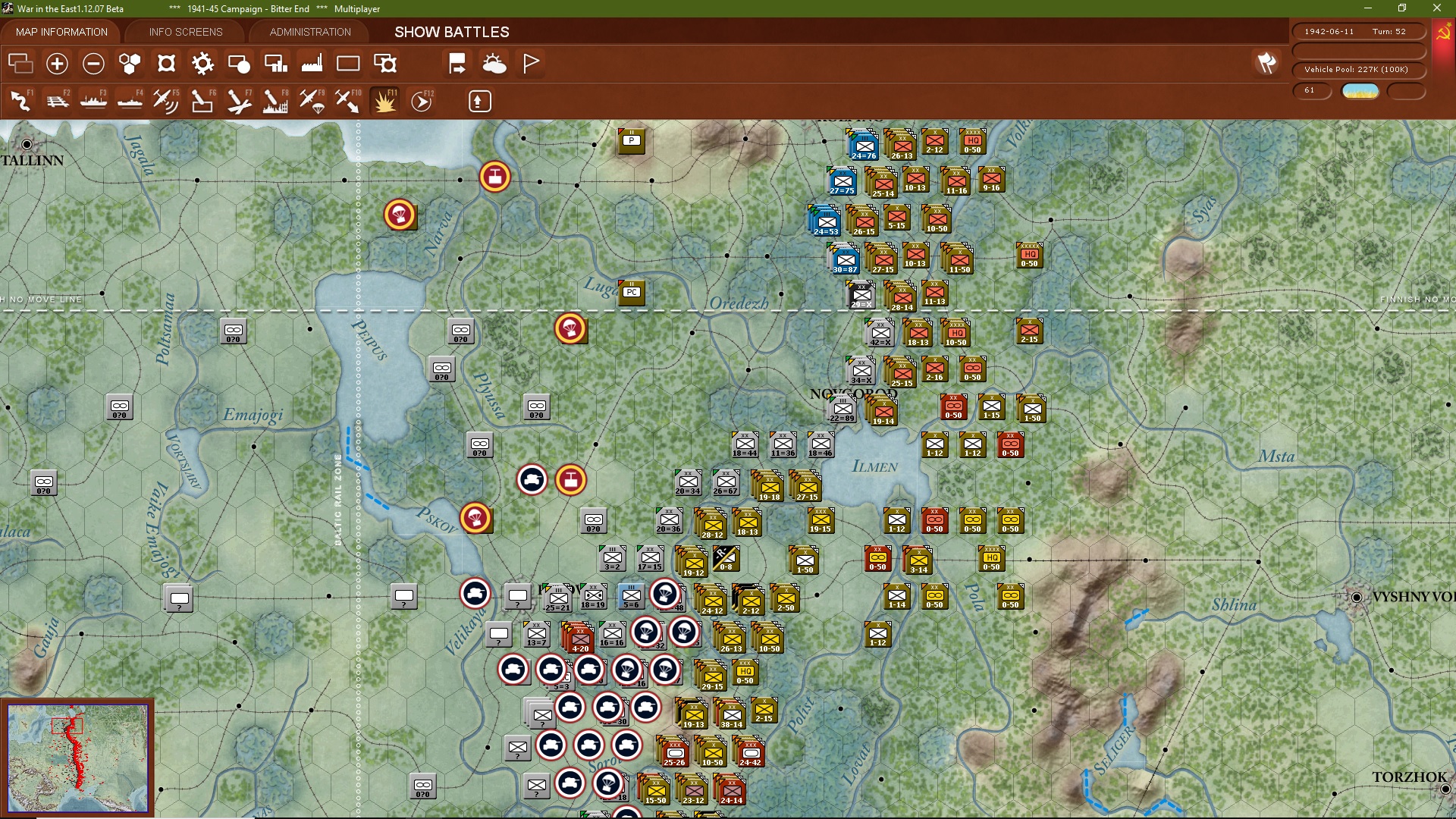Select Air transfer mode (F10)
Viewport: 1456px width, 819px height.
pos(348,101)
